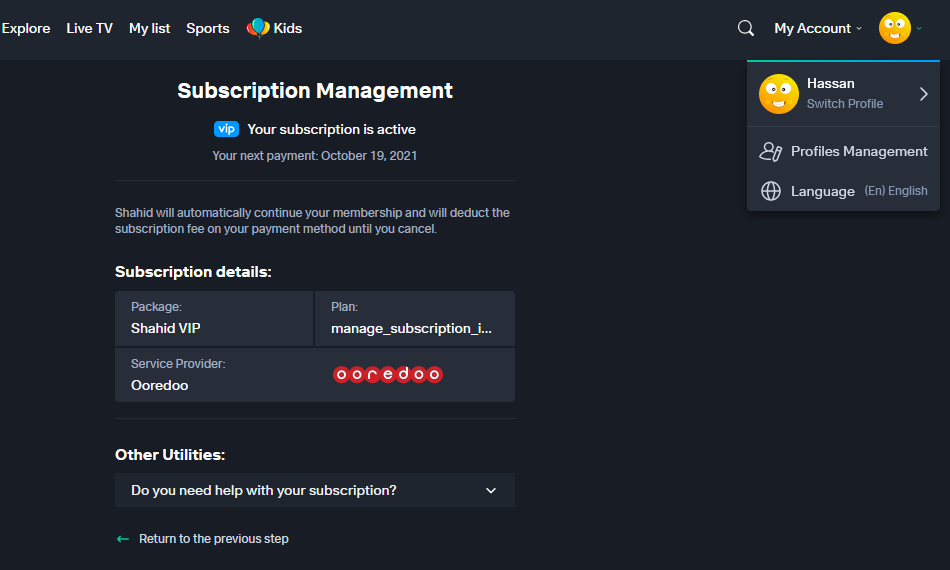Open the search magnifier icon
Screen dimensions: 950x570
pos(746,28)
